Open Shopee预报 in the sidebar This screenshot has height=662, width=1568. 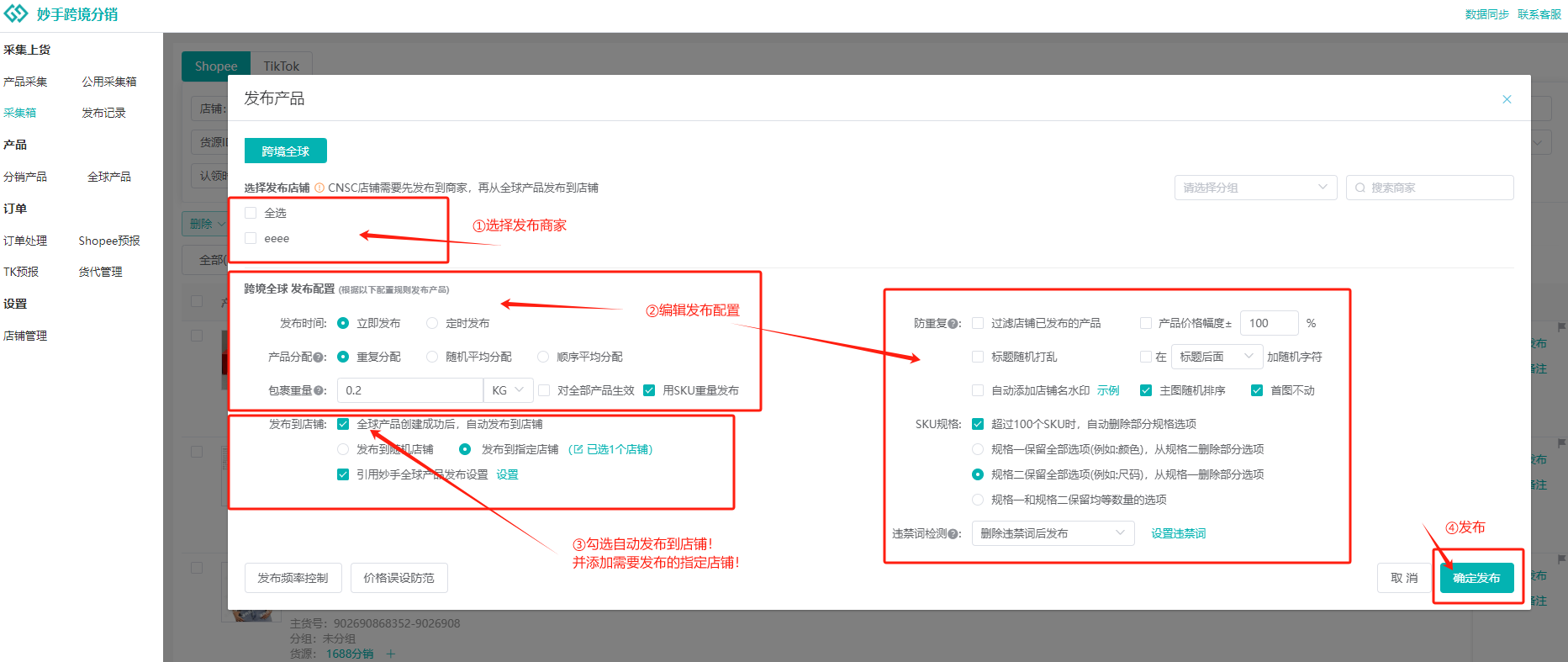tap(109, 241)
